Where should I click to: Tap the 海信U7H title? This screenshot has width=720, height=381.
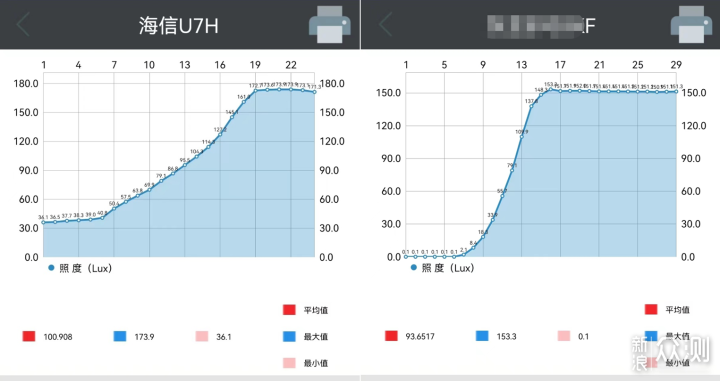point(179,26)
